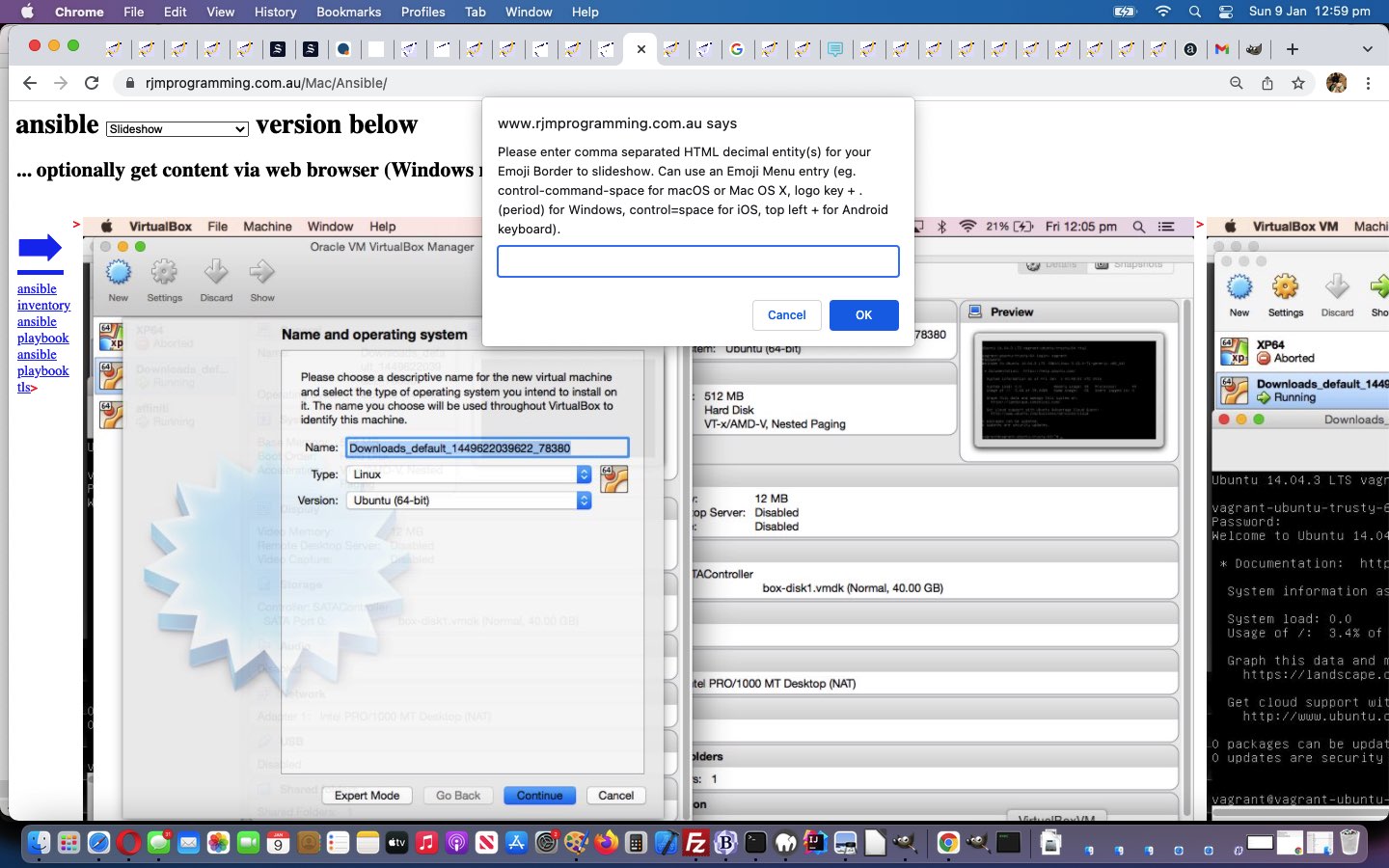Reload the Ansible page

[x=92, y=83]
